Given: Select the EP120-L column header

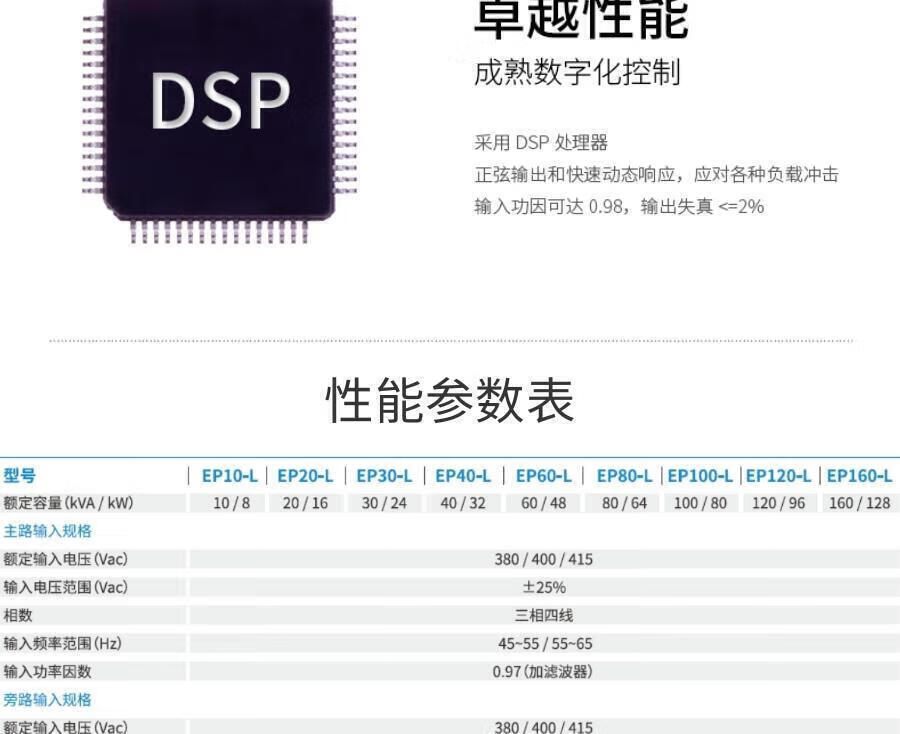Looking at the screenshot, I should (x=778, y=475).
